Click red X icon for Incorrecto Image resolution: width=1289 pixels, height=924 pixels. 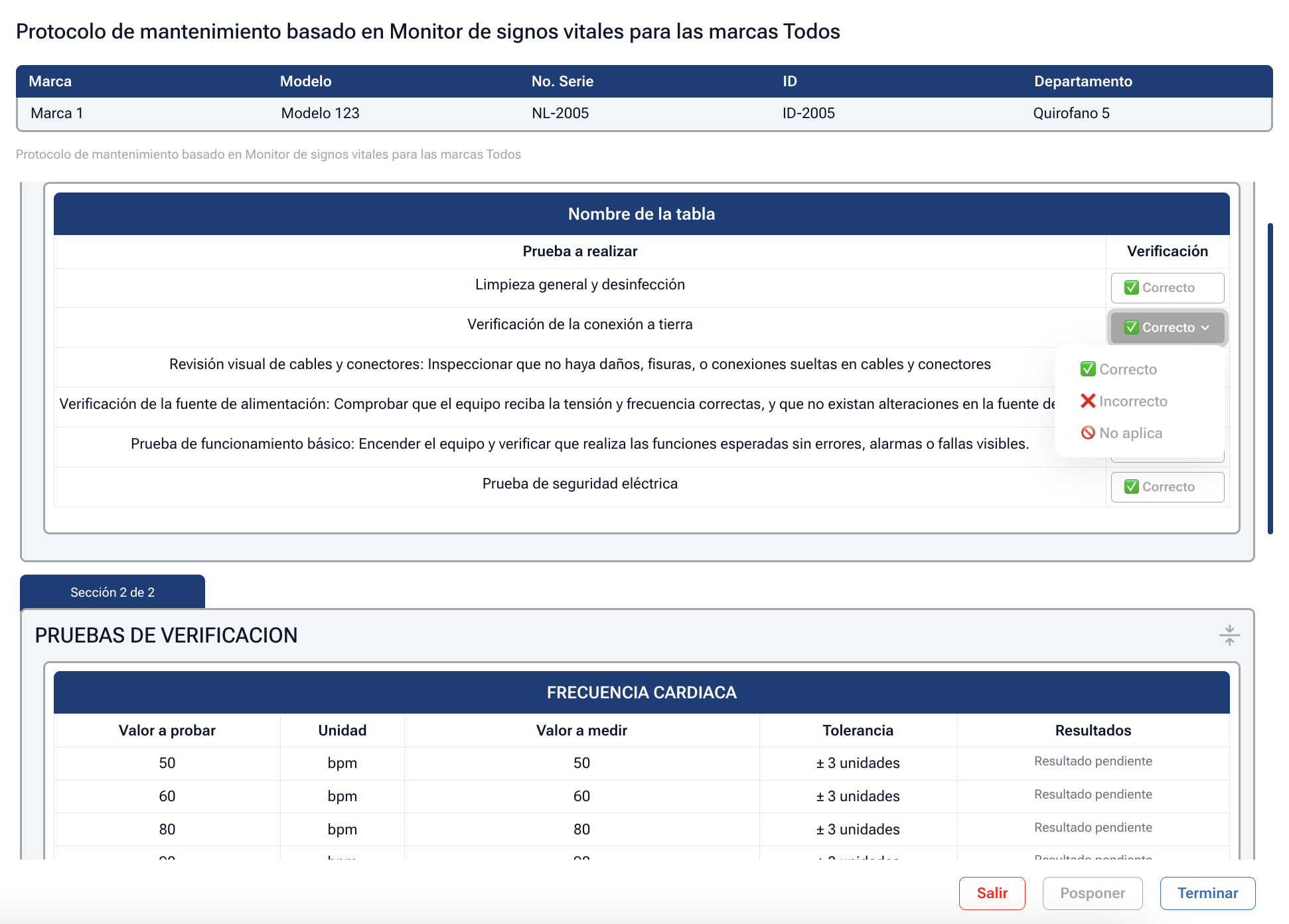click(x=1088, y=401)
